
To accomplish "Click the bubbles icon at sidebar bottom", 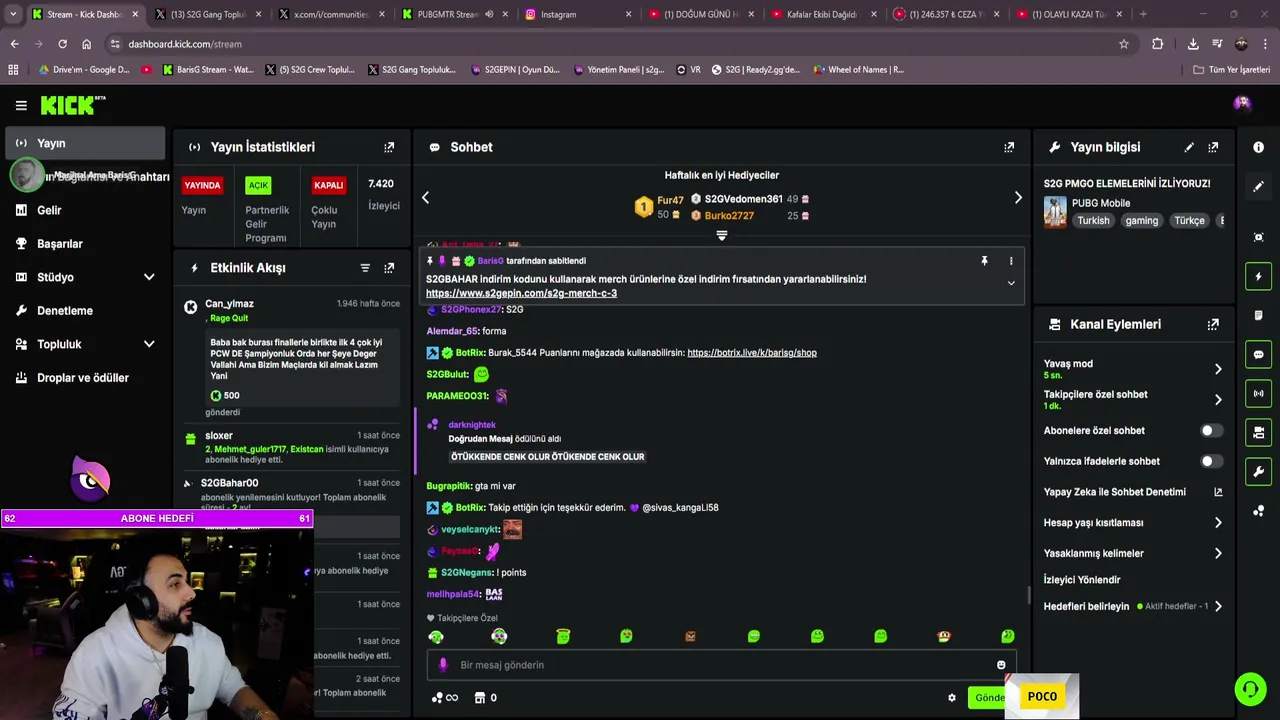I will tap(1258, 511).
